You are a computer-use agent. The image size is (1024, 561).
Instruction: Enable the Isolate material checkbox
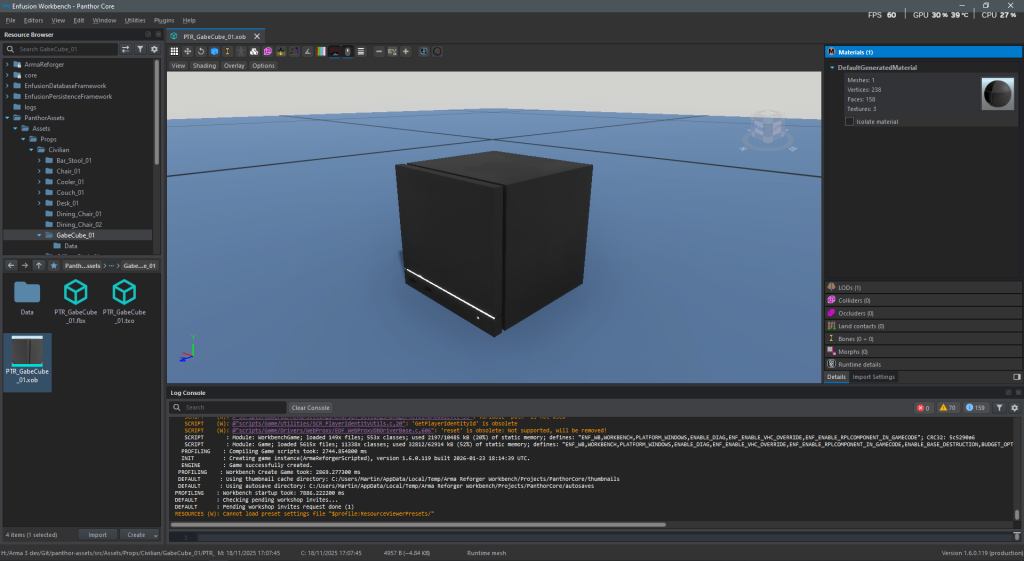pyautogui.click(x=850, y=122)
